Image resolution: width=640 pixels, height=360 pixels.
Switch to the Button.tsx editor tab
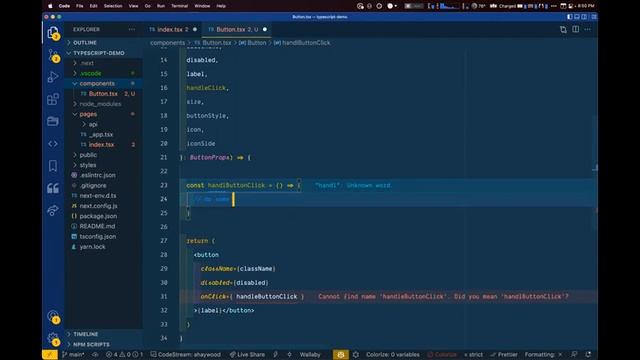[237, 29]
